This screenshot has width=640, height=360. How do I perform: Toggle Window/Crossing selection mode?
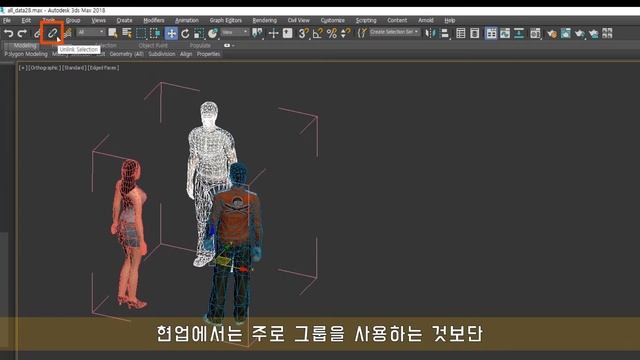[x=155, y=33]
